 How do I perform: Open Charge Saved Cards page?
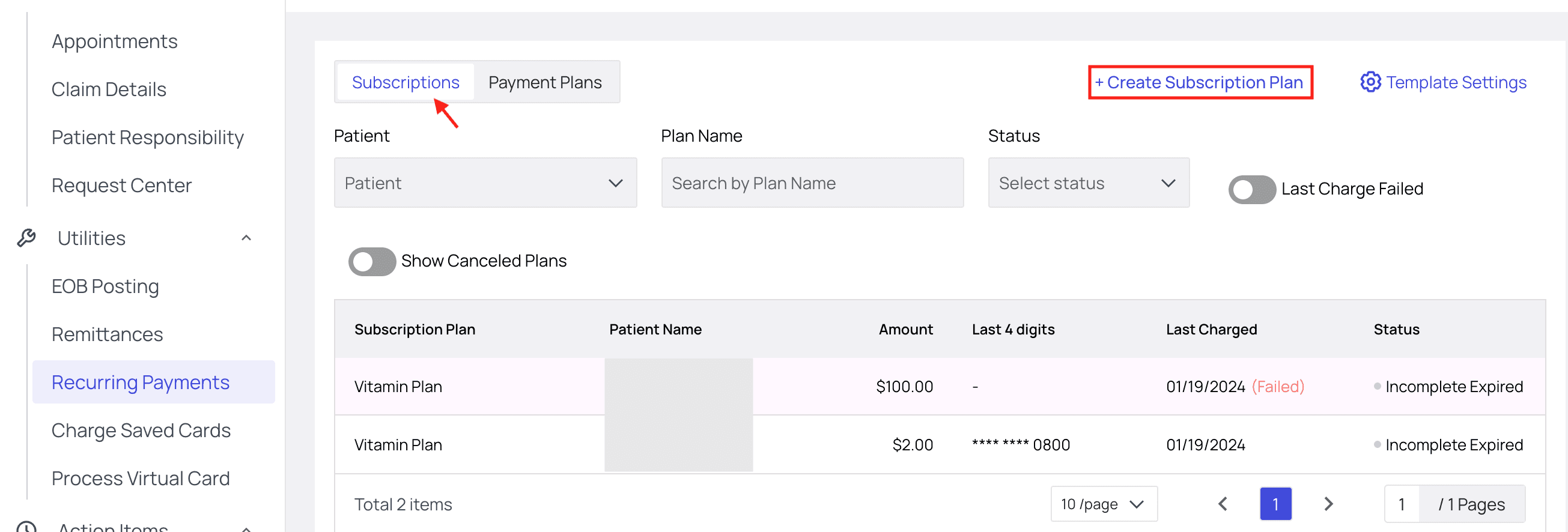coord(141,431)
